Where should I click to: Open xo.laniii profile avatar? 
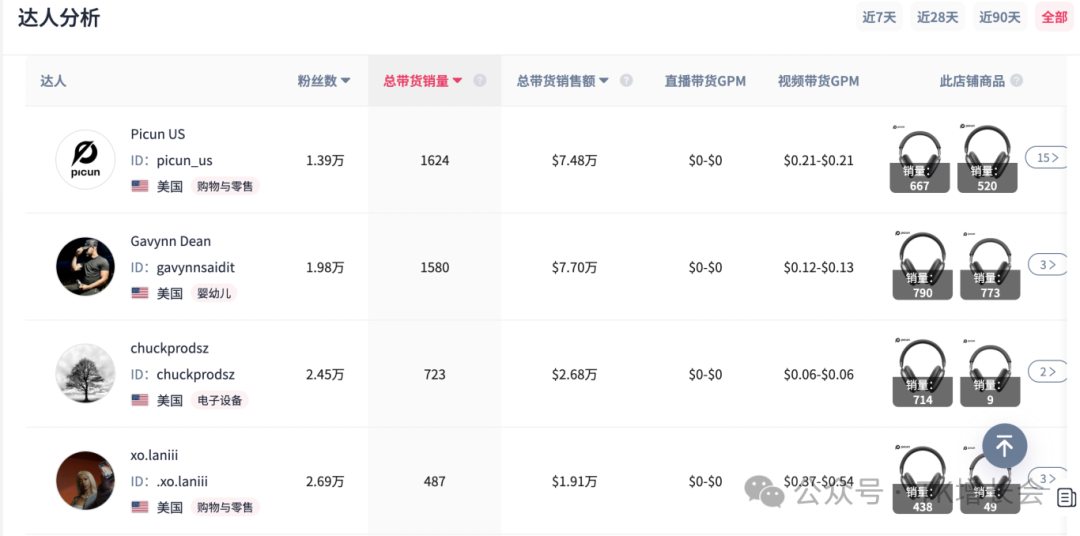coord(85,481)
